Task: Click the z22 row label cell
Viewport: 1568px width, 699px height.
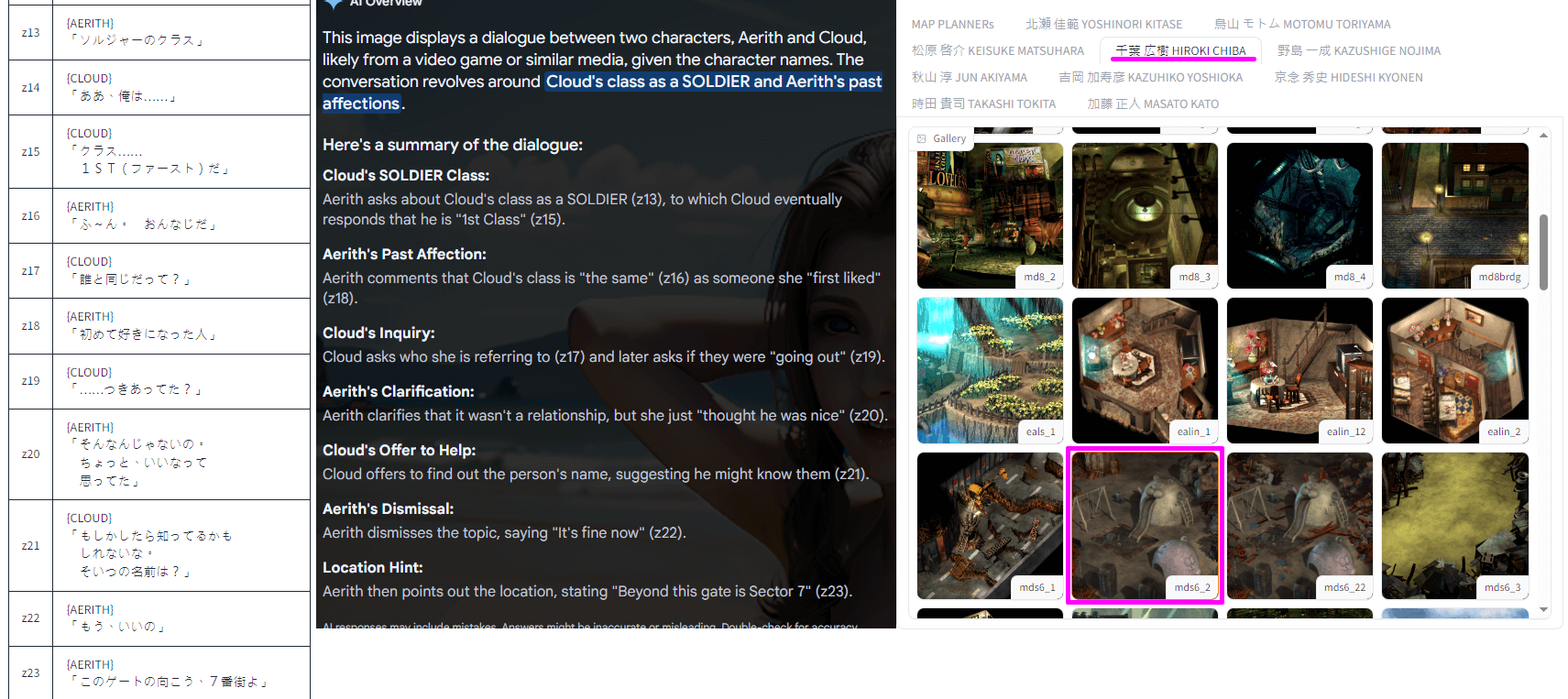Action: tap(30, 618)
